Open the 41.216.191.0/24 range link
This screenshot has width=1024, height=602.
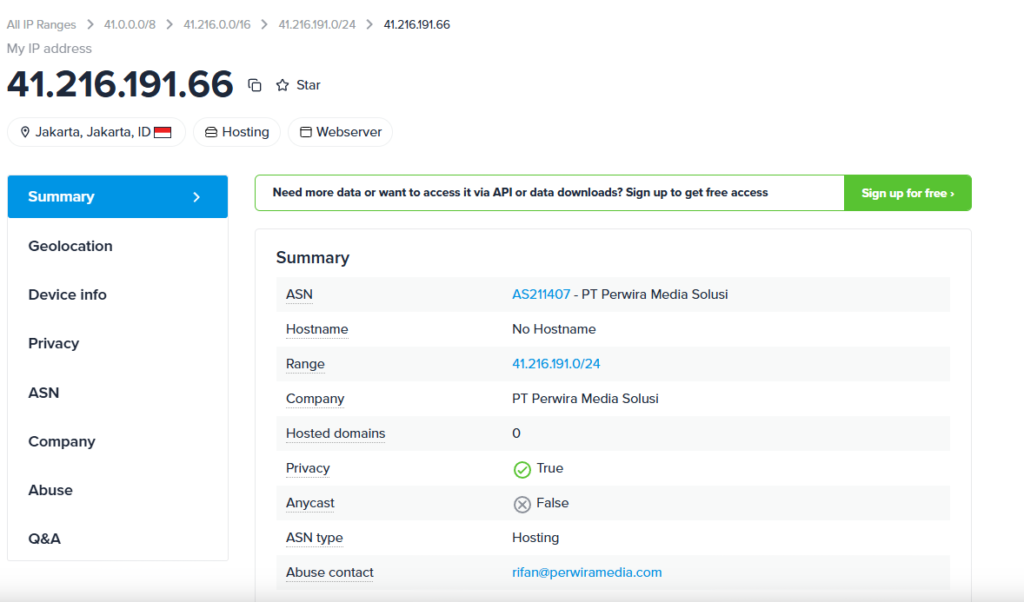pos(556,363)
